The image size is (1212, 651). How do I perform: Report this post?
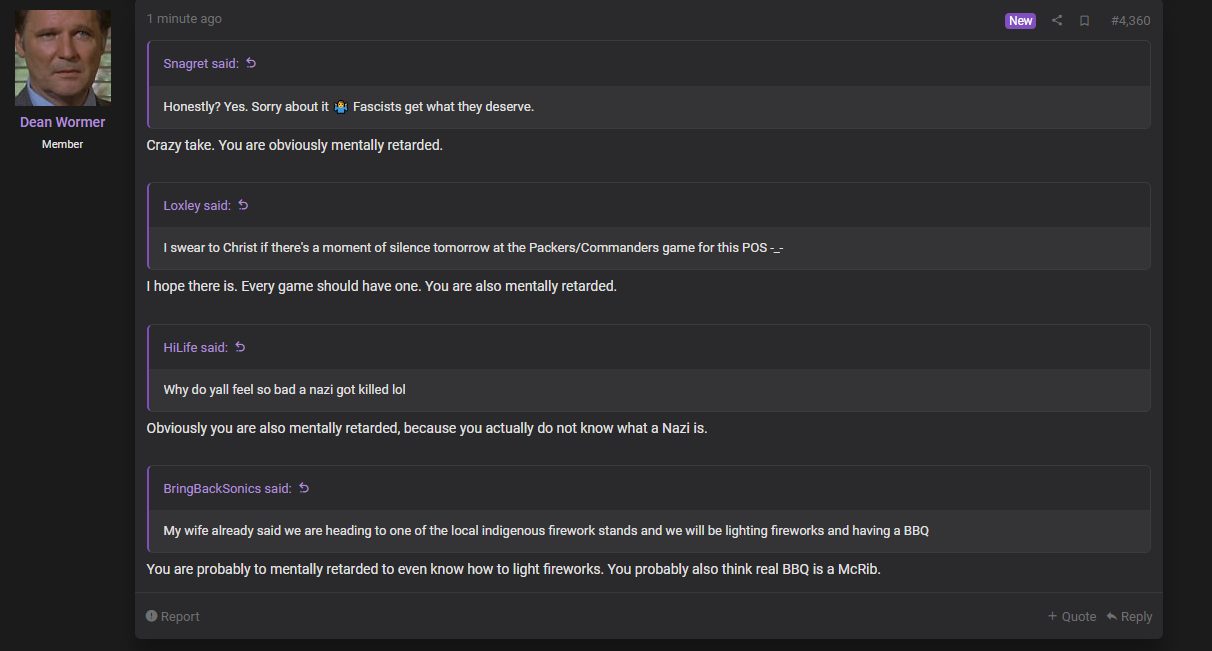(173, 616)
